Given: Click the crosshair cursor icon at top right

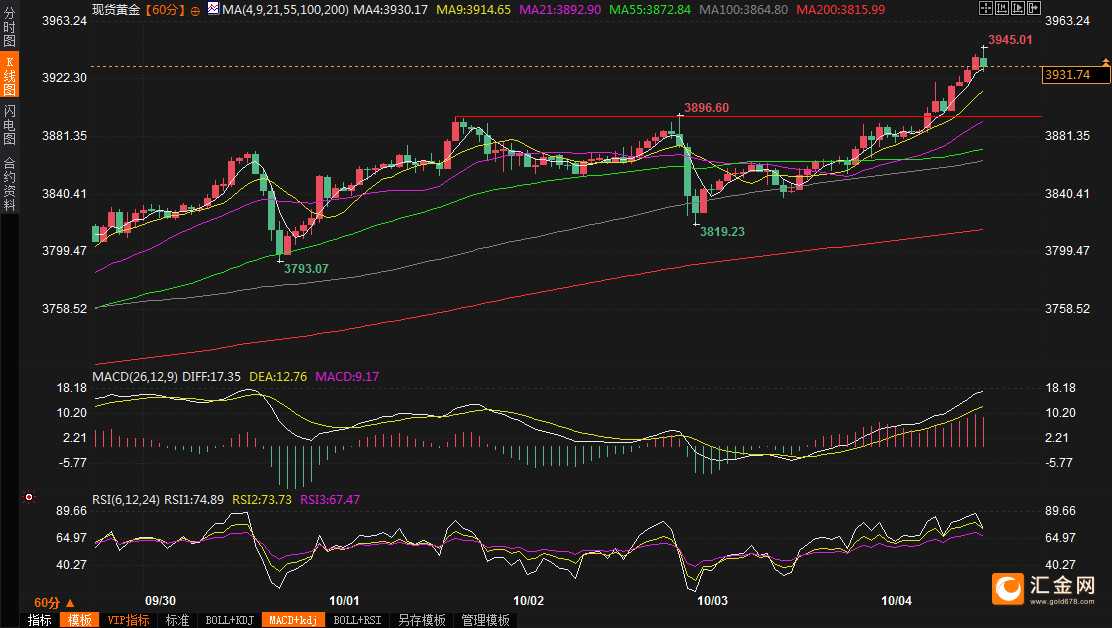Looking at the screenshot, I should click(x=986, y=8).
